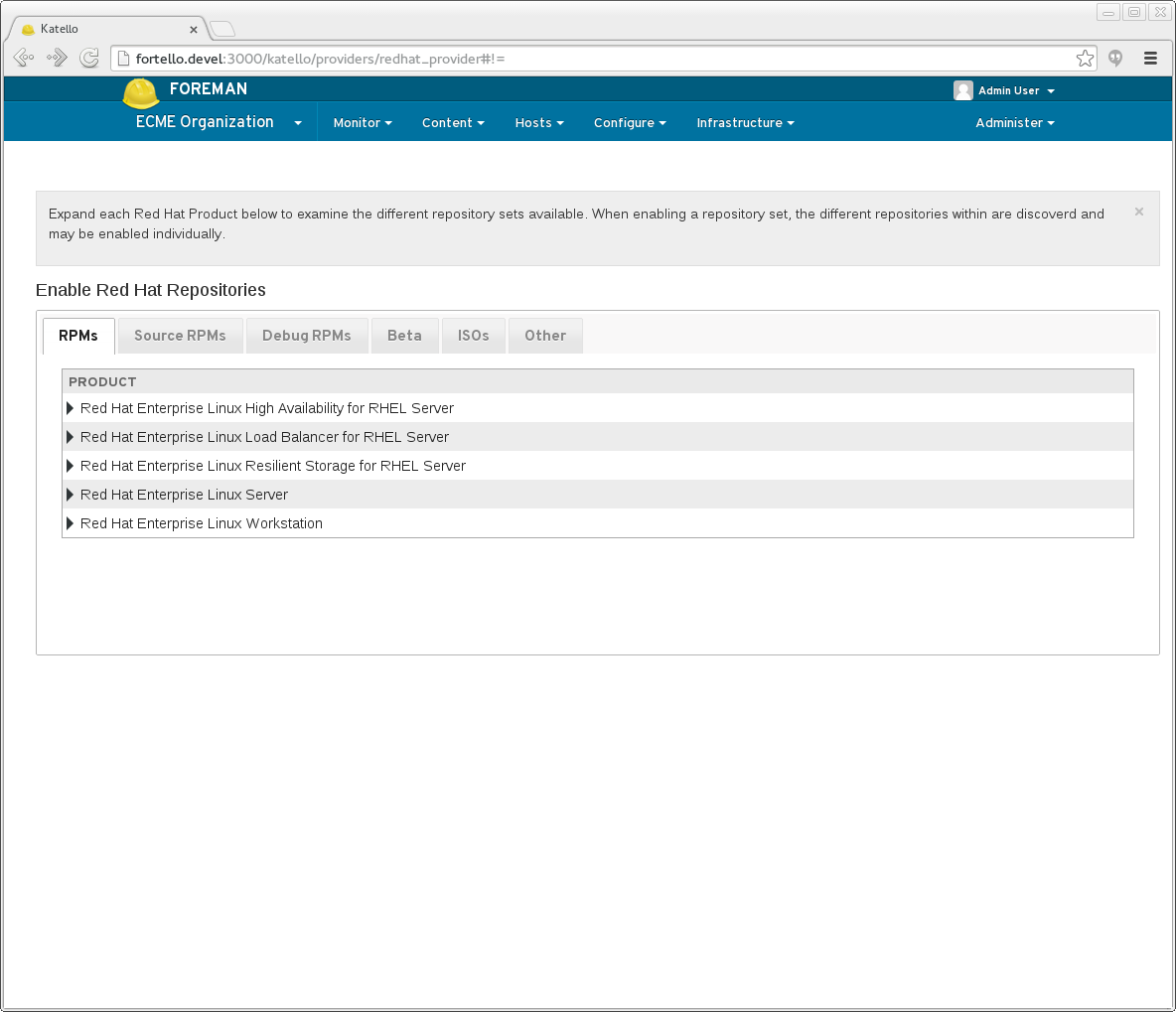The image size is (1176, 1012).
Task: Expand Load Balancer for RHEL Server product
Action: point(70,437)
